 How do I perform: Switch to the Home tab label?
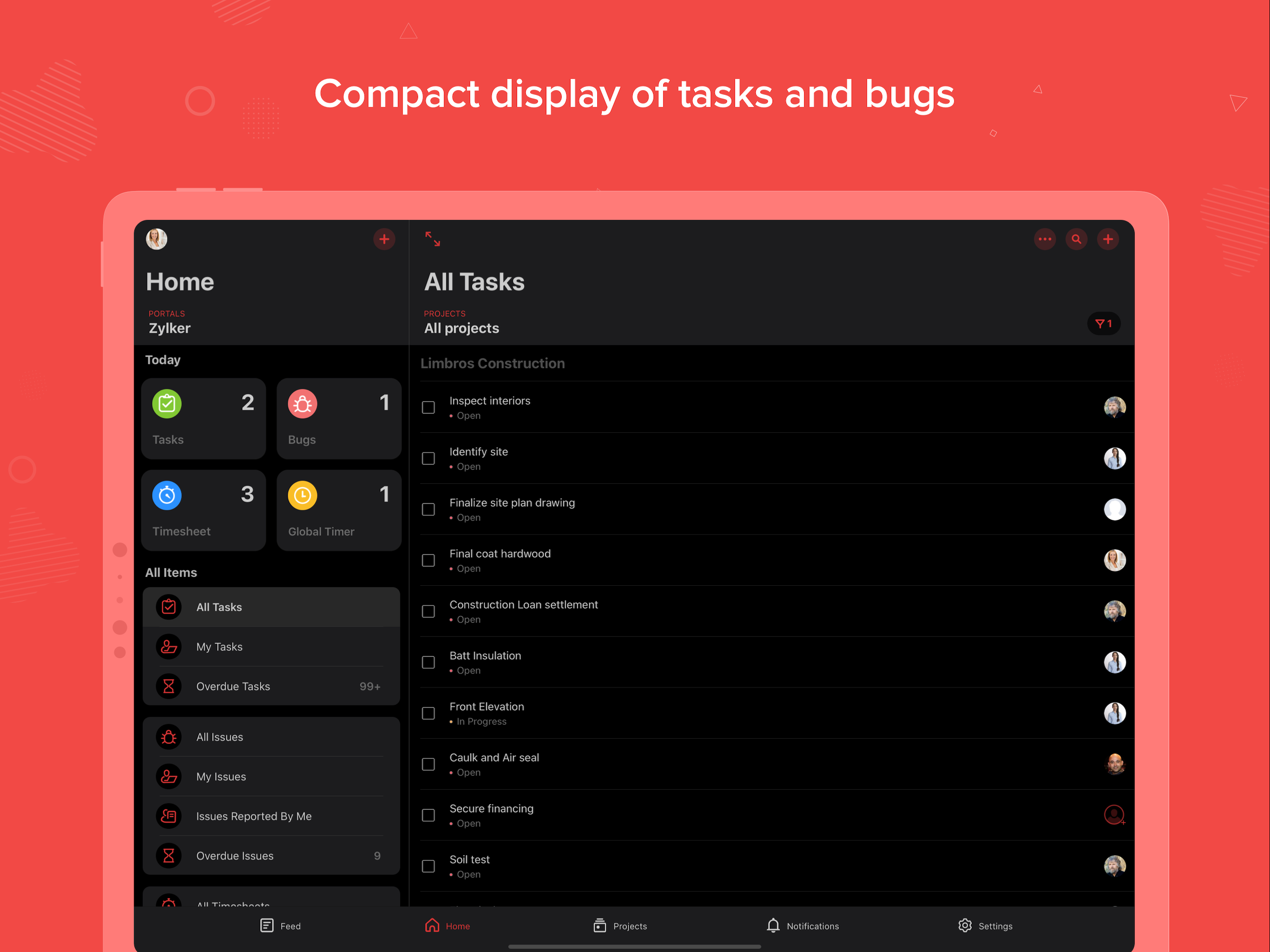coord(457,926)
